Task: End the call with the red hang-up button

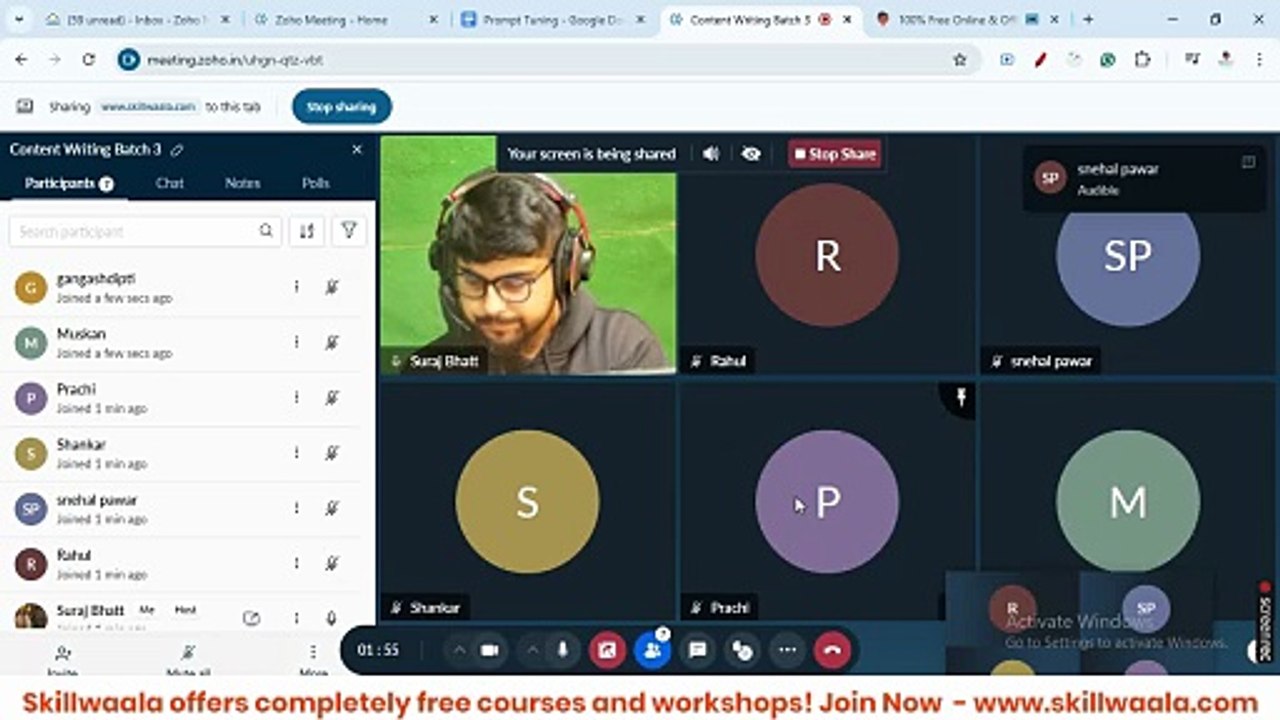Action: pos(832,650)
